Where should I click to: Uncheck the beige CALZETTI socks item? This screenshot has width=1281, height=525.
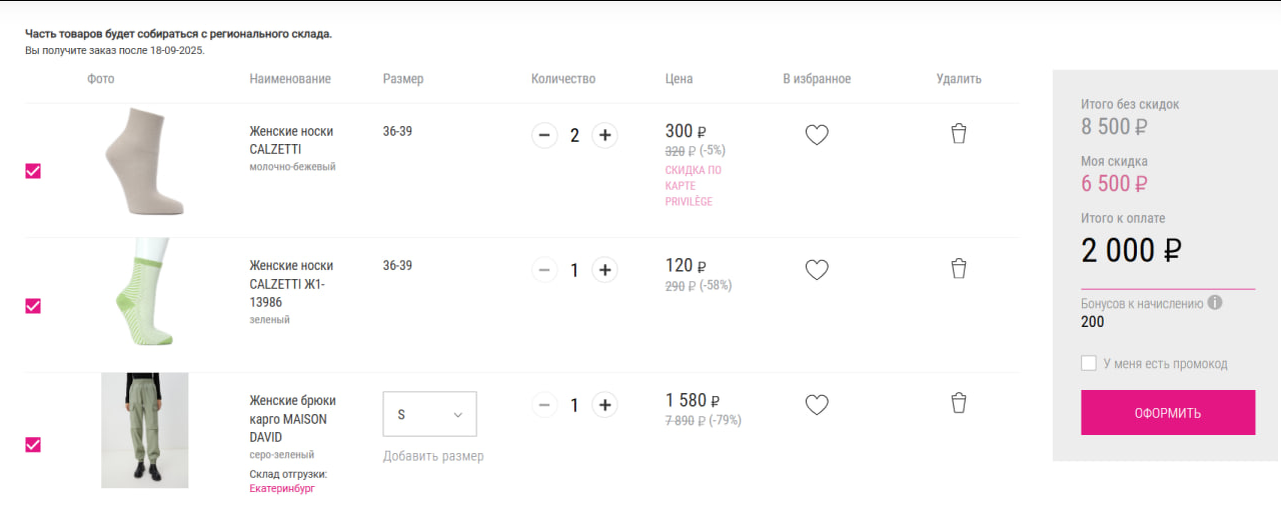click(33, 171)
